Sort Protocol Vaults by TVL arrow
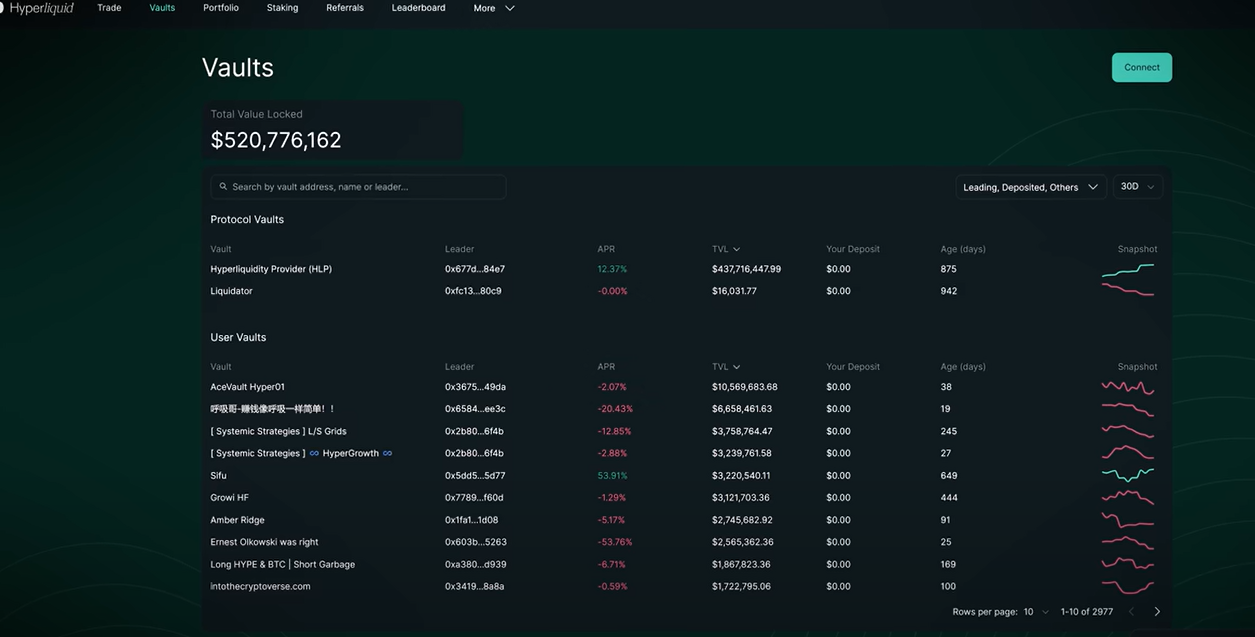Screen dimensions: 1255x637 (737, 249)
